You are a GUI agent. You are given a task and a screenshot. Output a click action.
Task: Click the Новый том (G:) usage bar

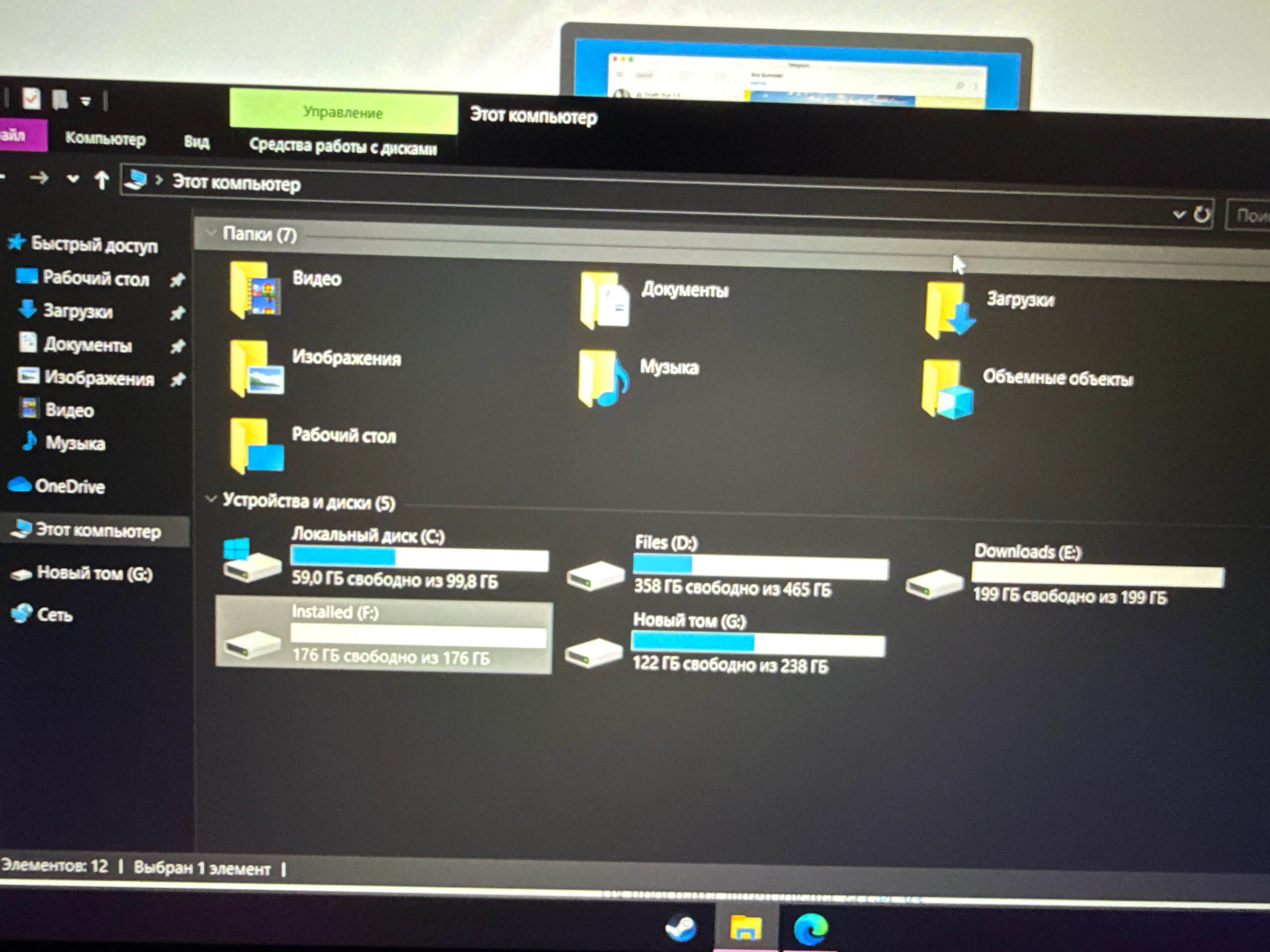(x=758, y=644)
